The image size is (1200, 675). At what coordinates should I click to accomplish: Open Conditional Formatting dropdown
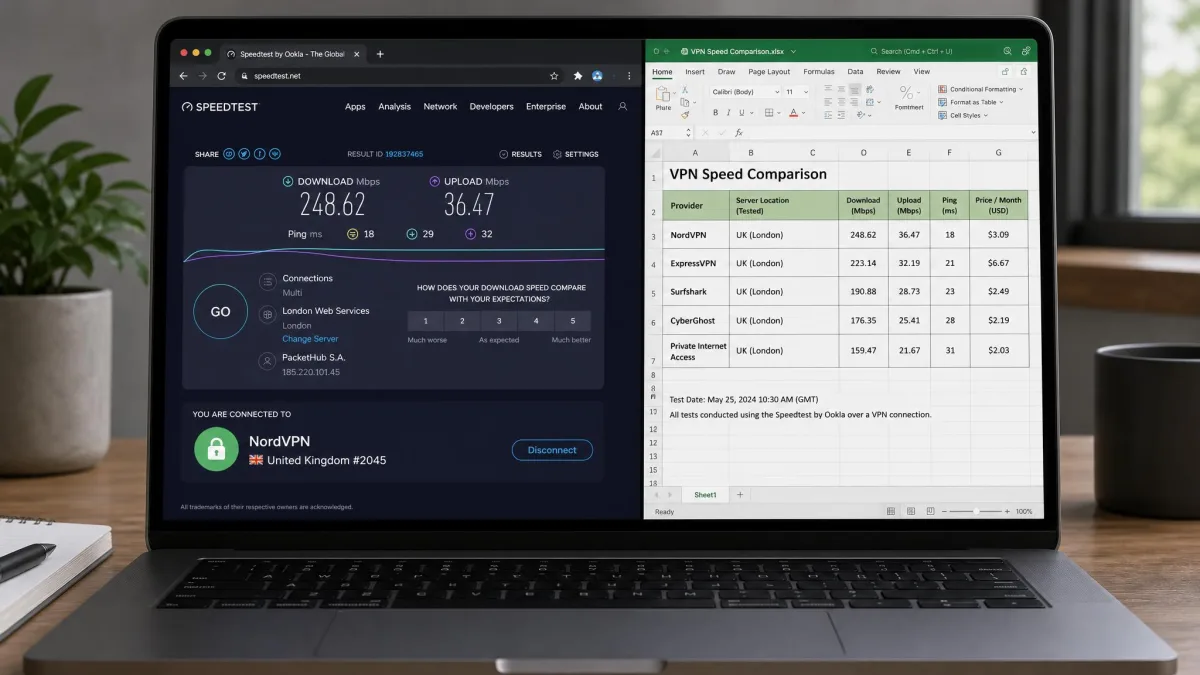tap(980, 89)
